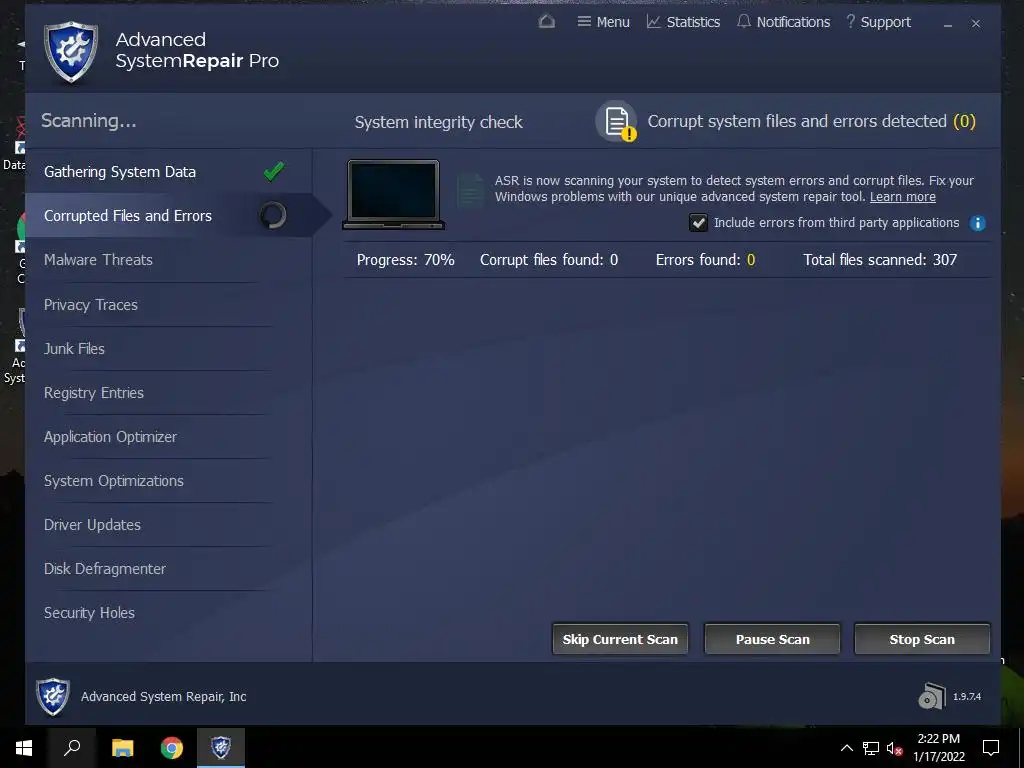1024x768 pixels.
Task: Click the green checkmark for Gathering System Data
Action: 274,171
